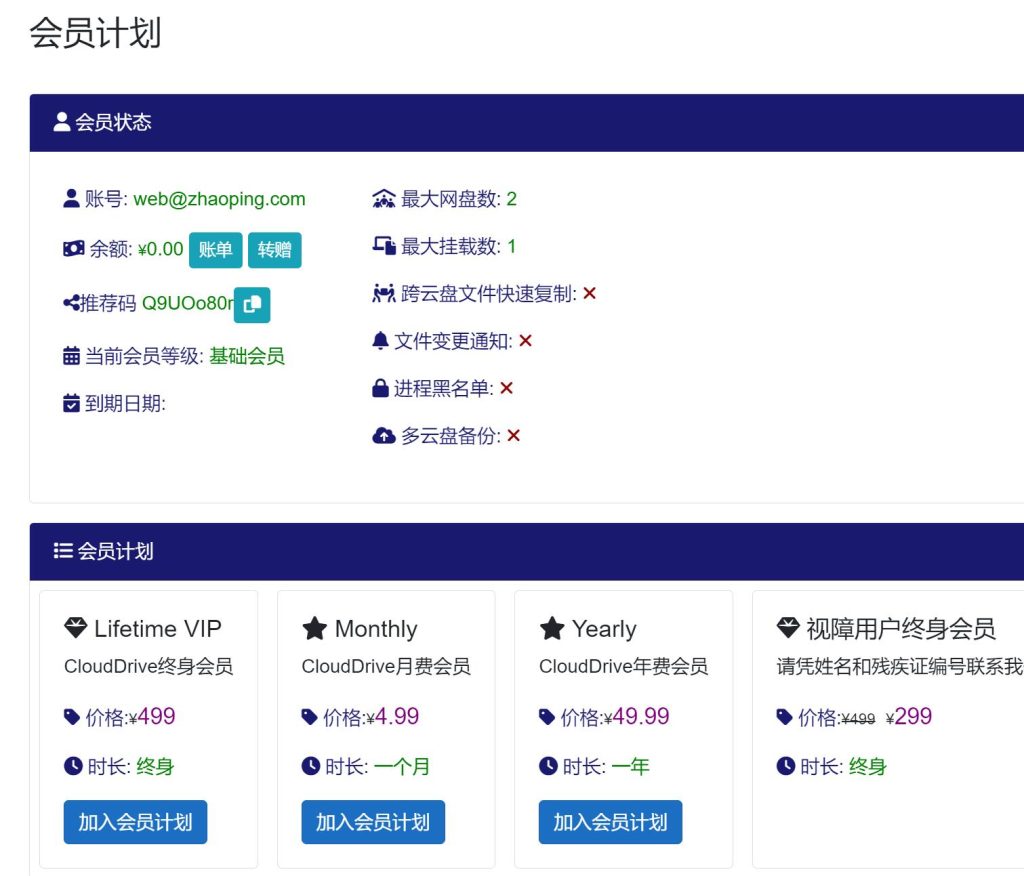
Task: Click the 一年 duration text
Action: (631, 766)
